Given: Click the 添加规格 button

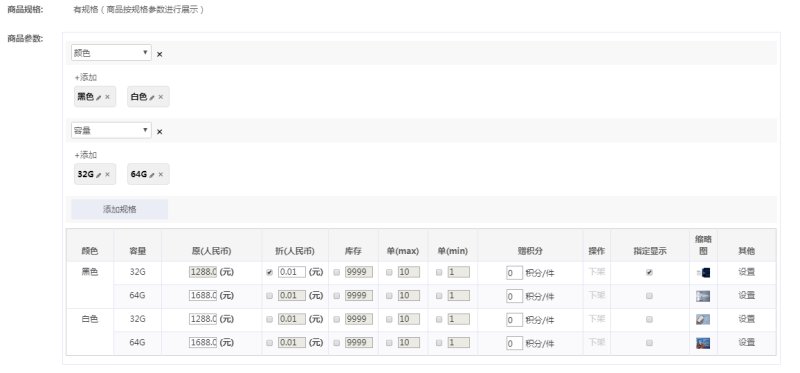Looking at the screenshot, I should [x=119, y=209].
